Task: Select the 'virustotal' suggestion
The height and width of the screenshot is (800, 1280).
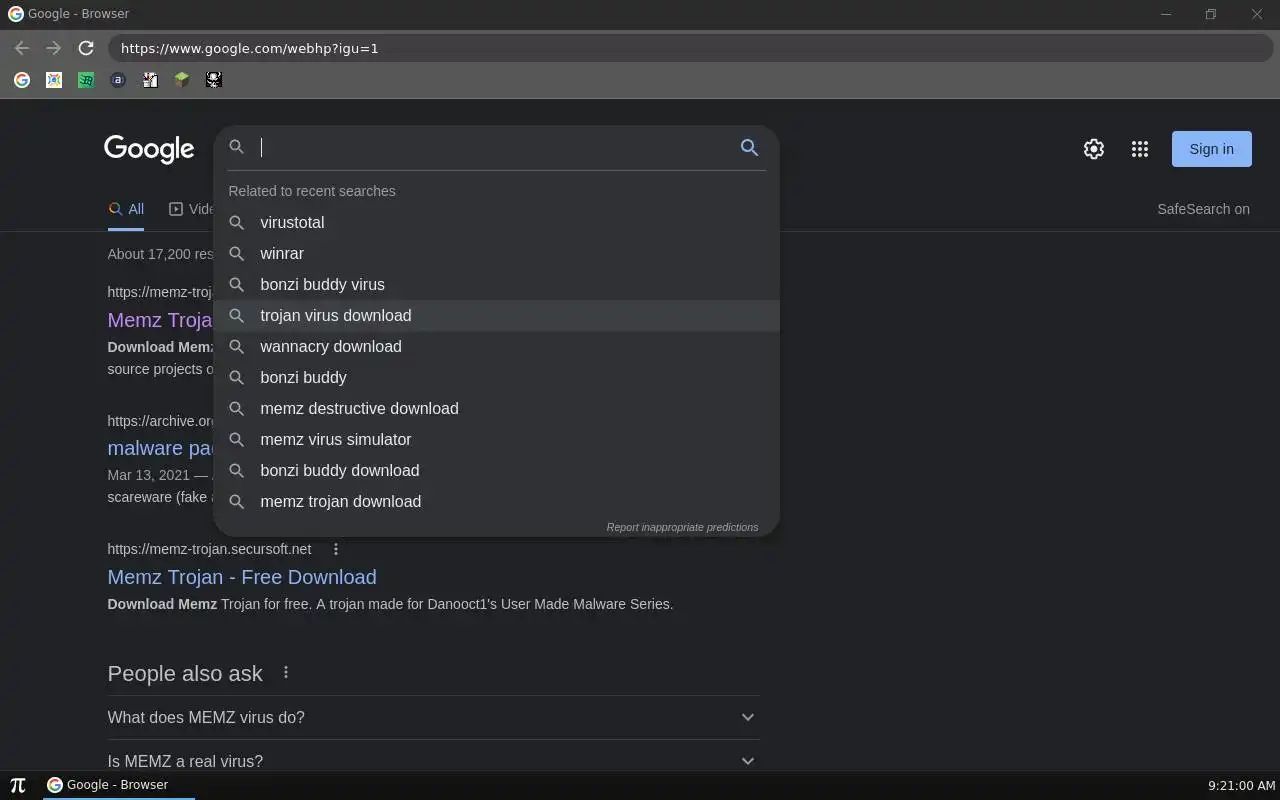Action: point(496,222)
